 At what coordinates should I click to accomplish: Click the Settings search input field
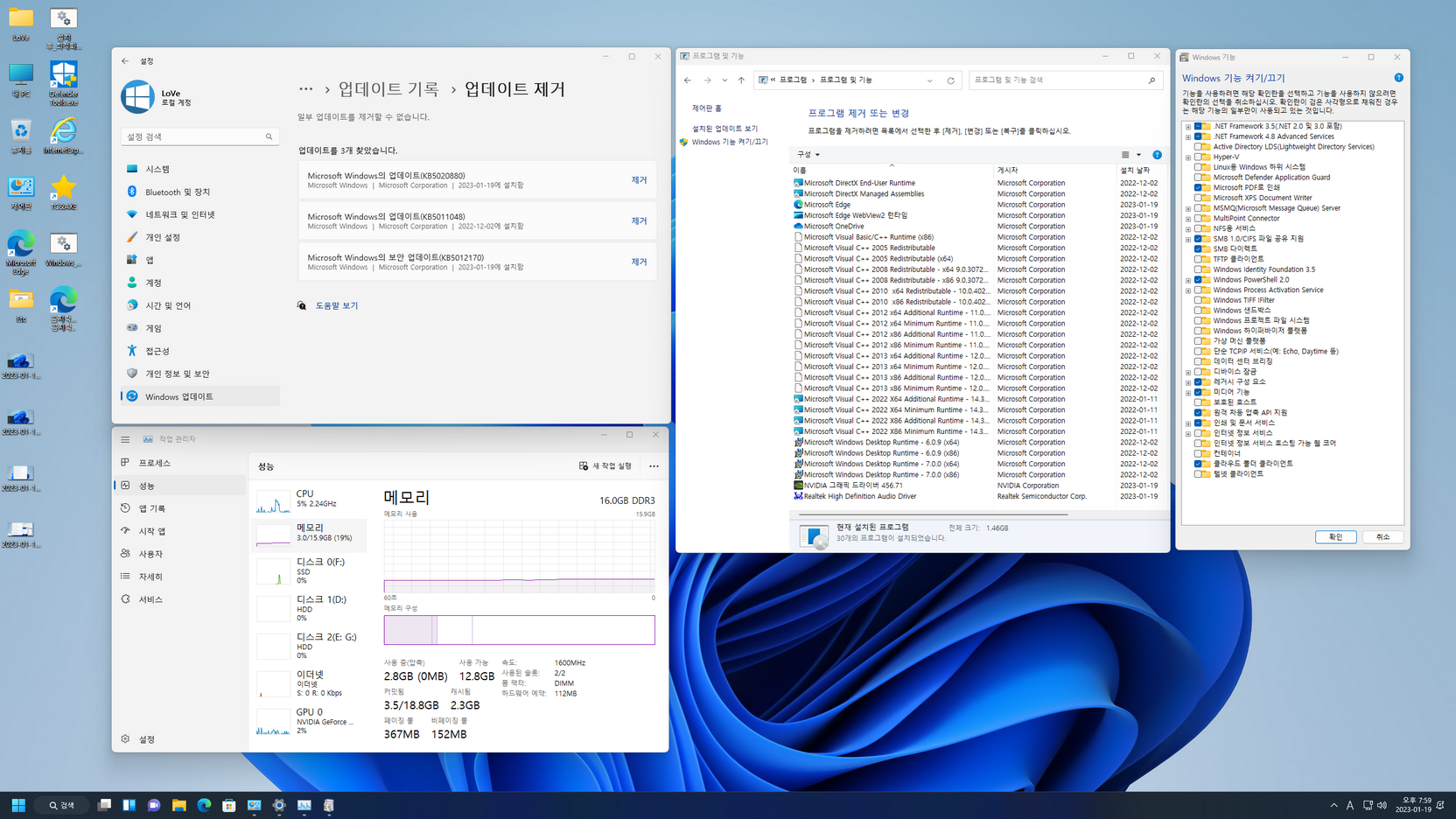[199, 136]
